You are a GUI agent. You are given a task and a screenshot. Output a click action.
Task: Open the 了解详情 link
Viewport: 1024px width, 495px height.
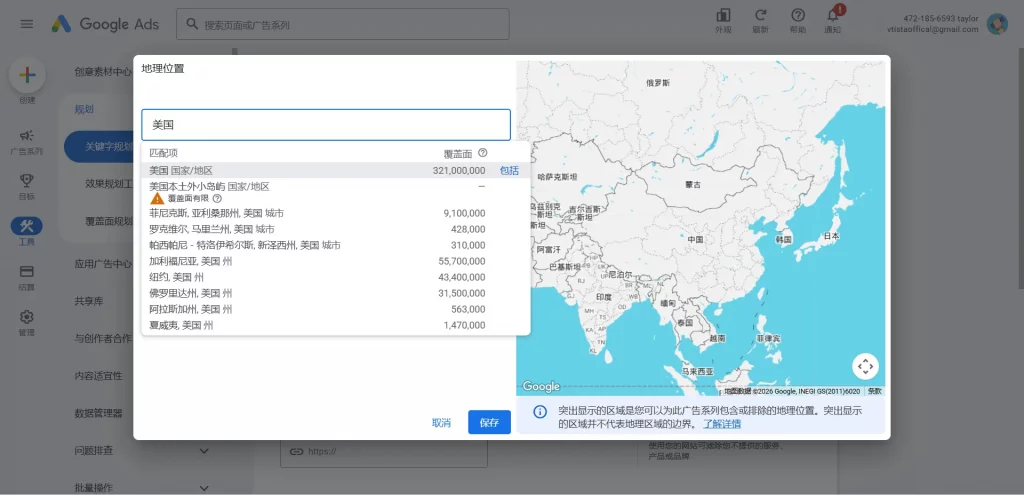pyautogui.click(x=722, y=424)
